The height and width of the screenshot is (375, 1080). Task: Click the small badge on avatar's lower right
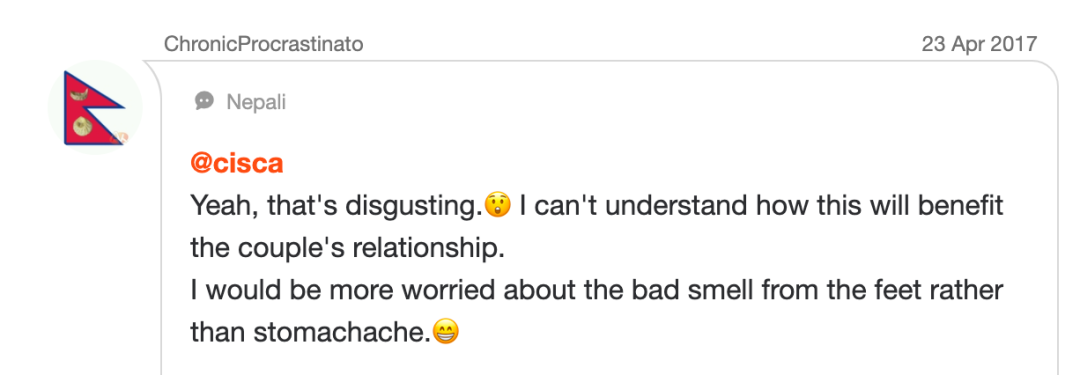click(118, 138)
